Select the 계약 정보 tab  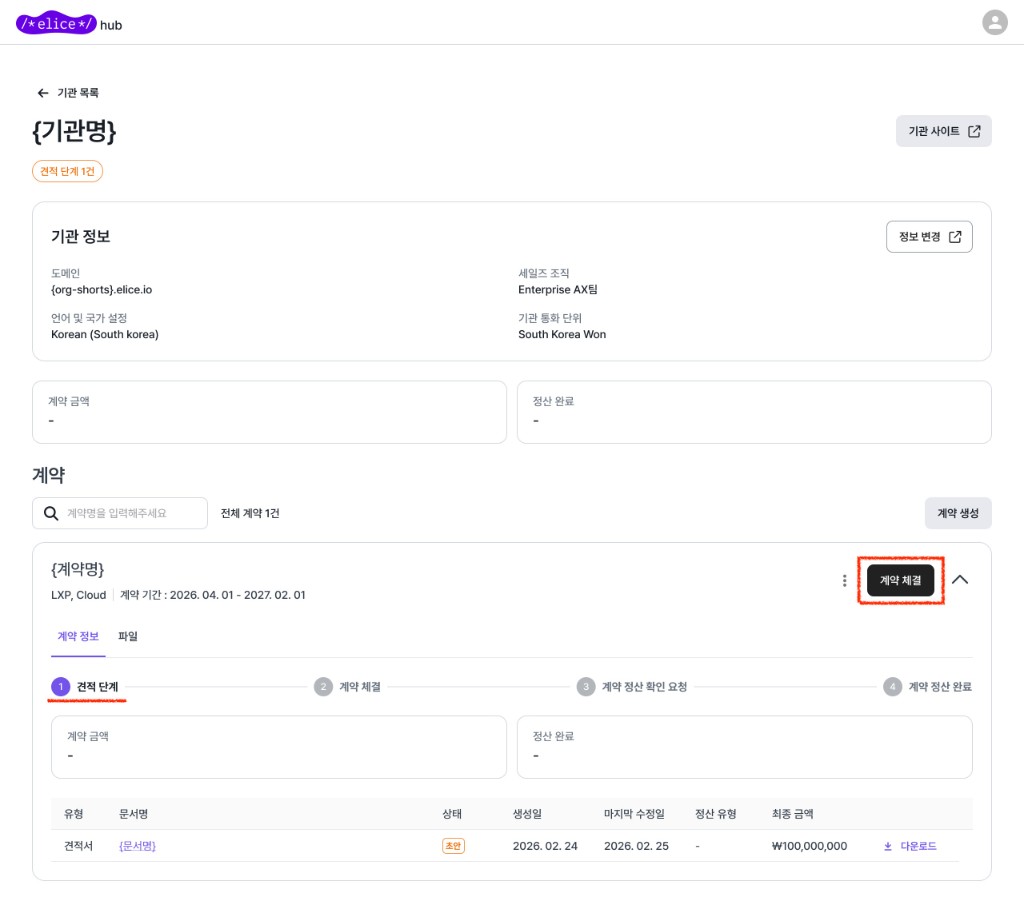click(78, 636)
